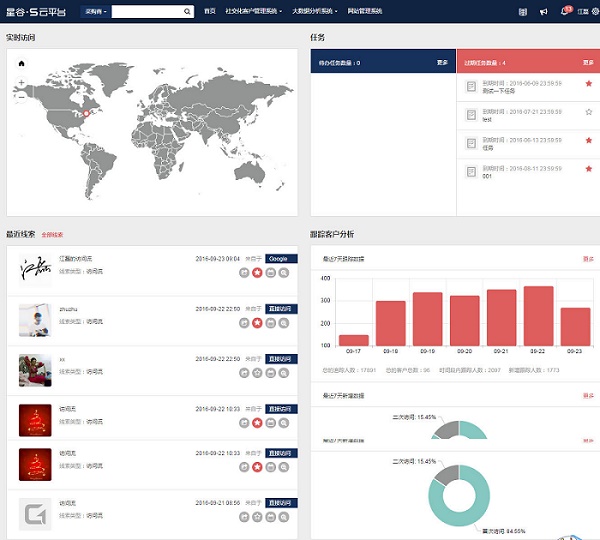Click the search magnifier in the search box
600x540 pixels.
187,12
